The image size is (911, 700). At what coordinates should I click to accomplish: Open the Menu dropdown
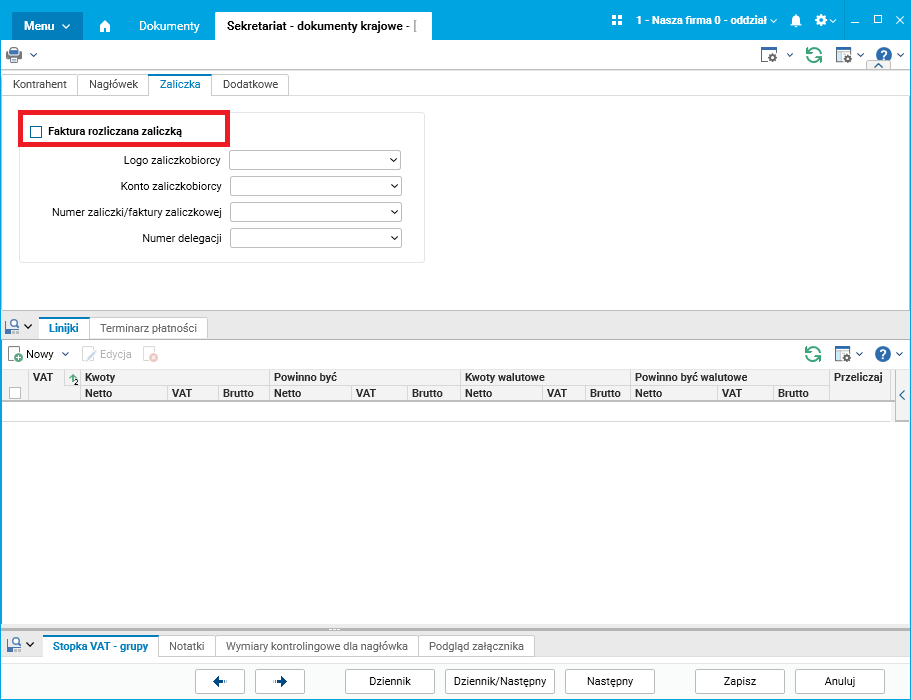[47, 26]
